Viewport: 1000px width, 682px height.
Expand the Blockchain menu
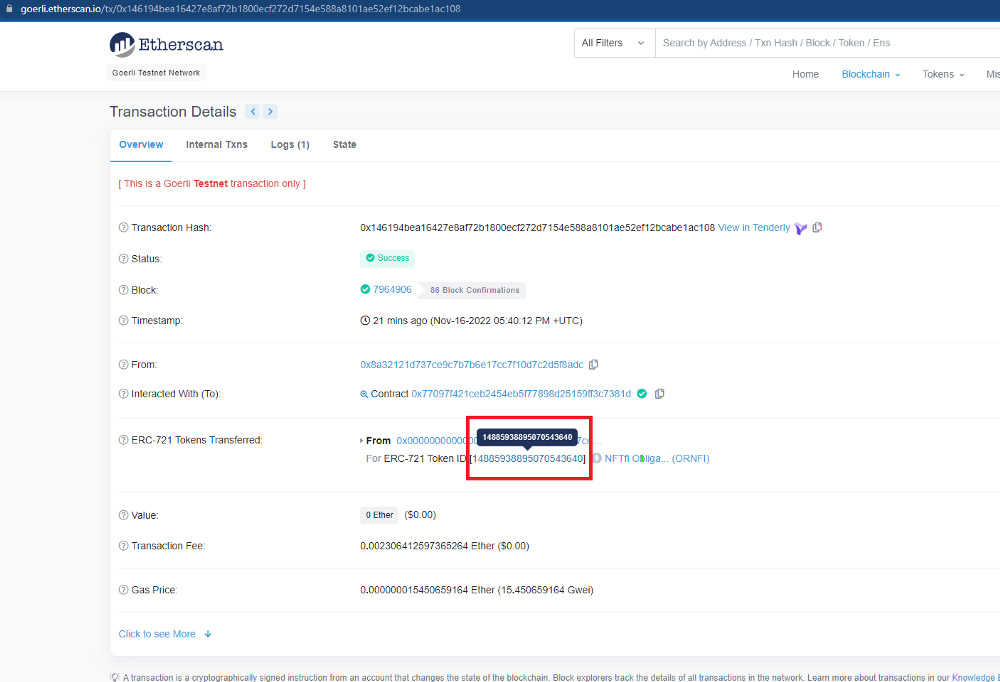point(871,74)
